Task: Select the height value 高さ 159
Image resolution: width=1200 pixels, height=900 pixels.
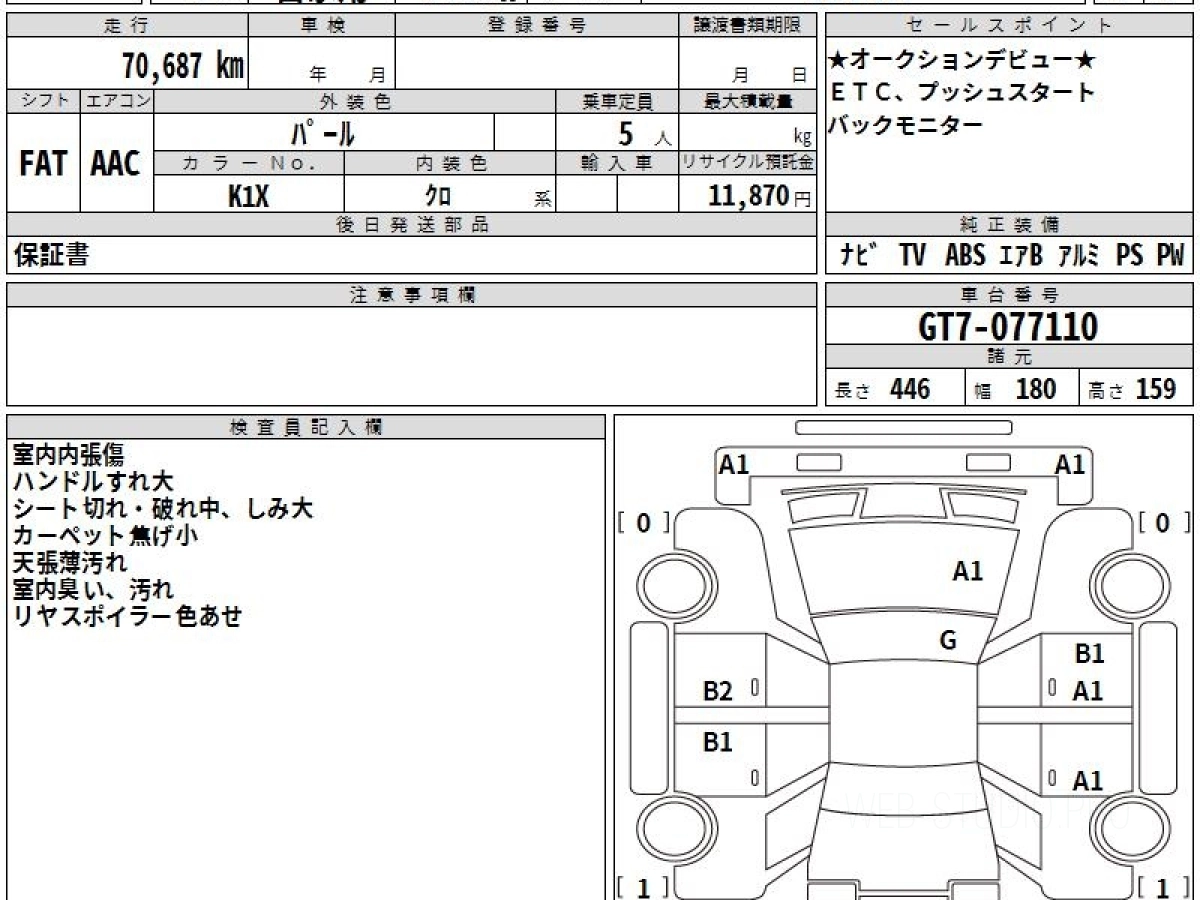Action: (x=1132, y=389)
